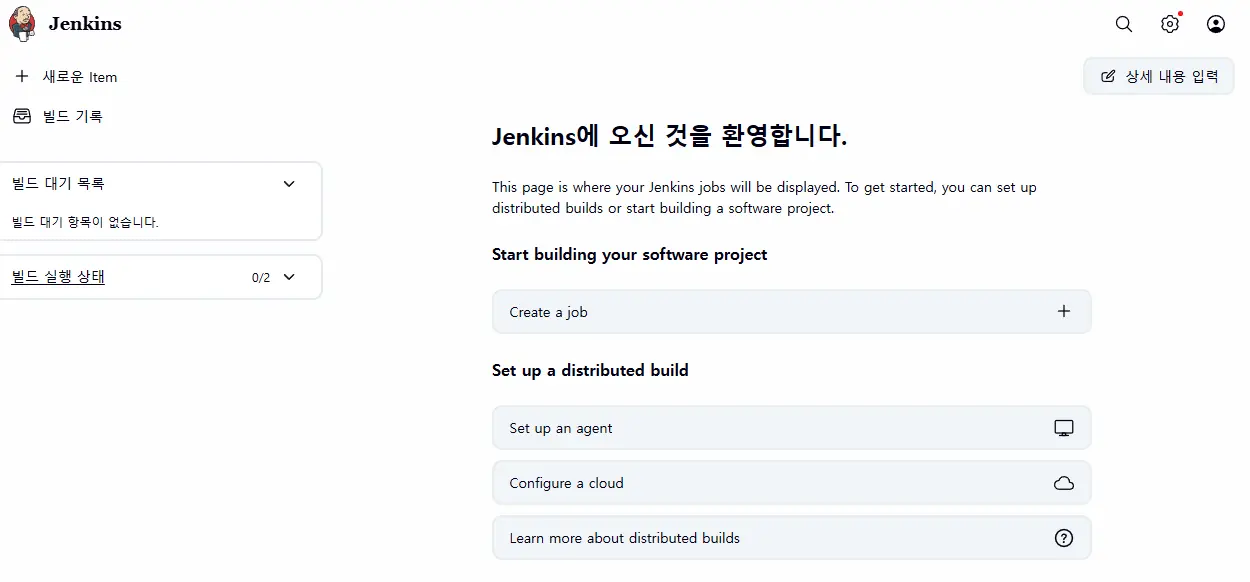Image resolution: width=1250 pixels, height=582 pixels.
Task: Click the pencil icon on 상세 내용 입력
Action: coord(1108,77)
